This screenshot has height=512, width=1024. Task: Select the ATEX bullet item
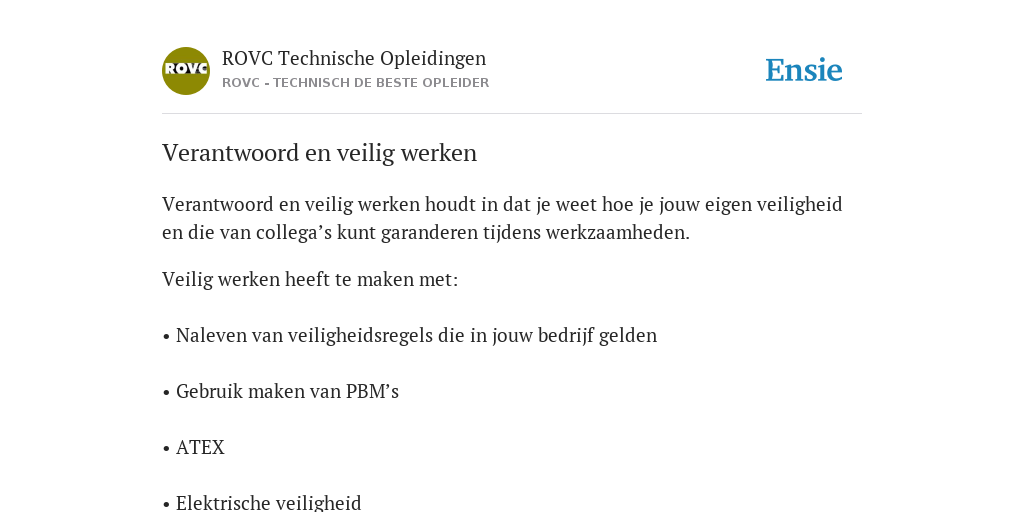click(193, 448)
